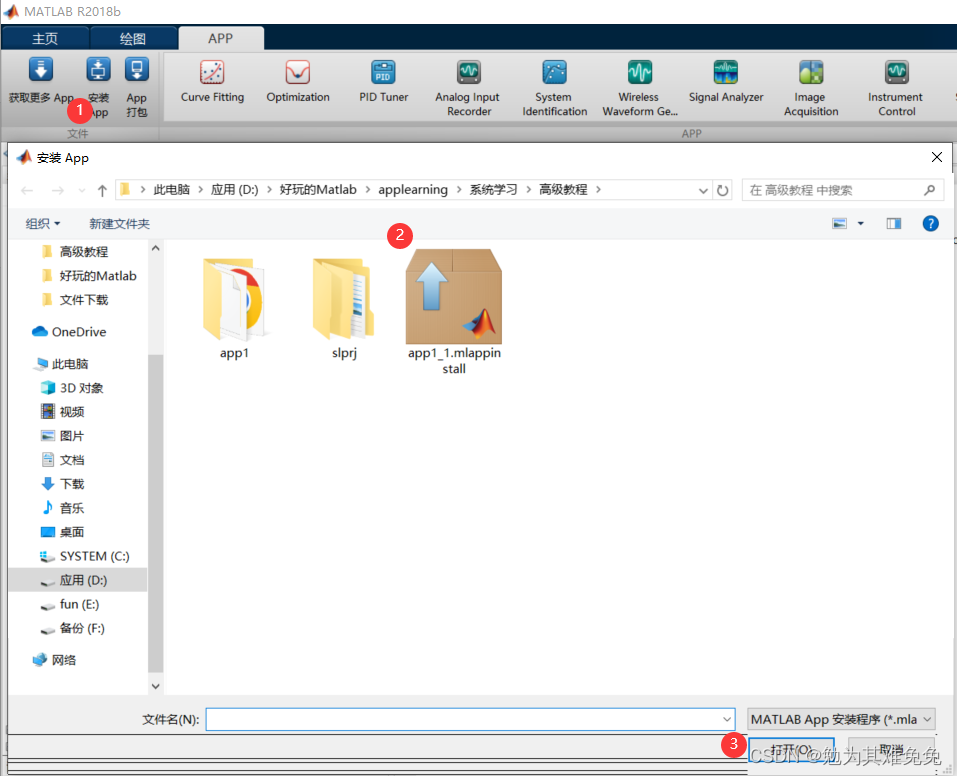The height and width of the screenshot is (776, 957).
Task: Click the Back navigation arrow
Action: click(x=27, y=190)
